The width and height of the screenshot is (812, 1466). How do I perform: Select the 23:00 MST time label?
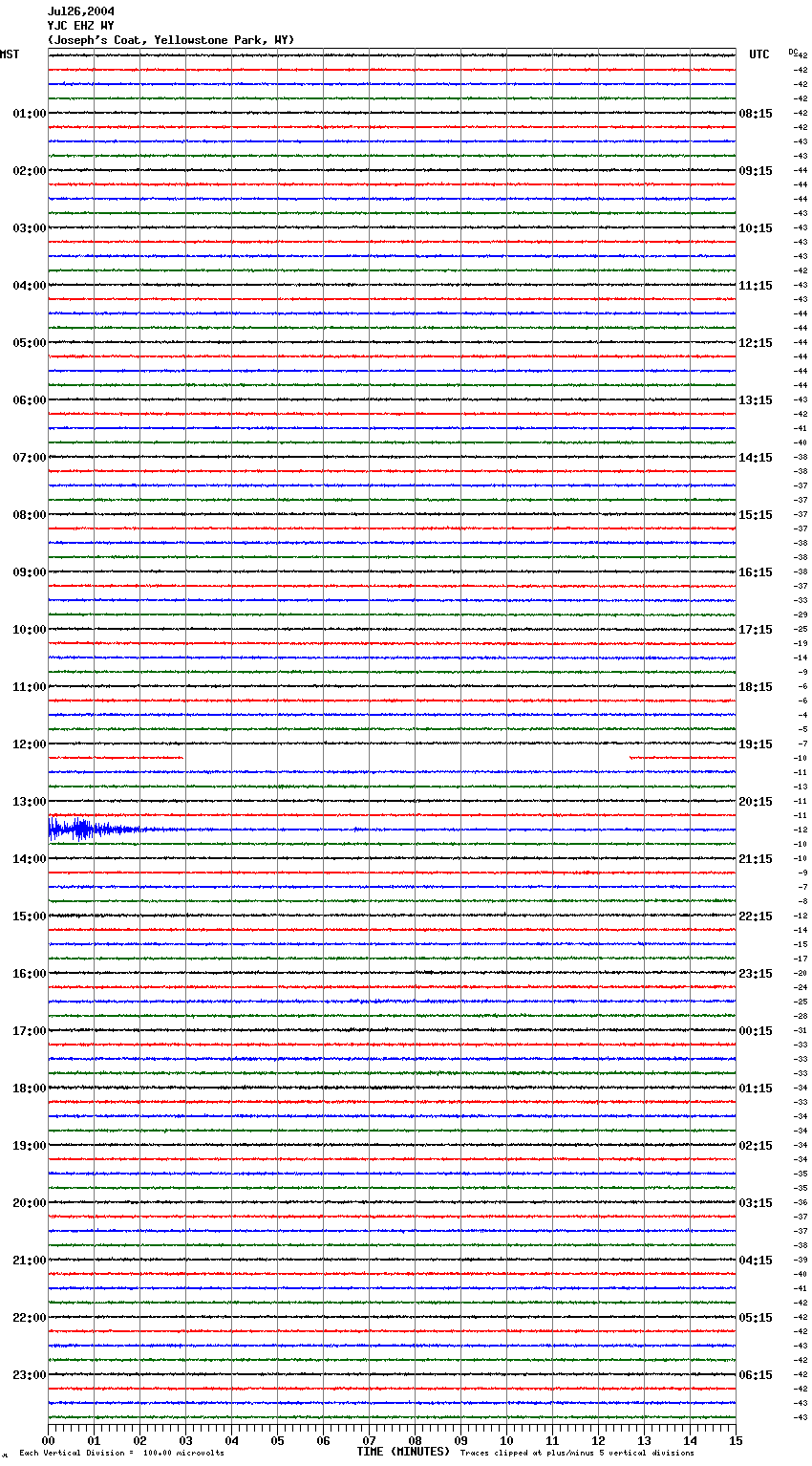pyautogui.click(x=30, y=1375)
